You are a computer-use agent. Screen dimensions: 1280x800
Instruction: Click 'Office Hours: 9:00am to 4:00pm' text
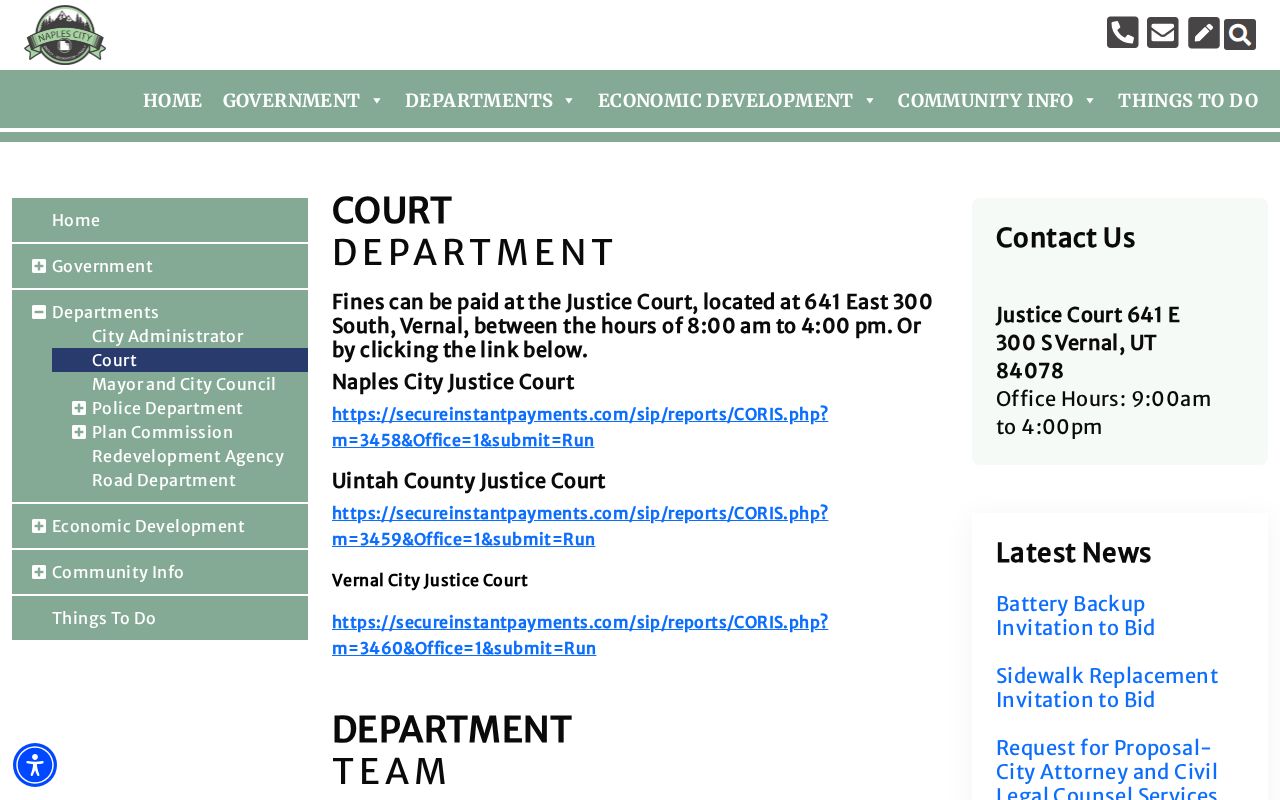[1103, 413]
